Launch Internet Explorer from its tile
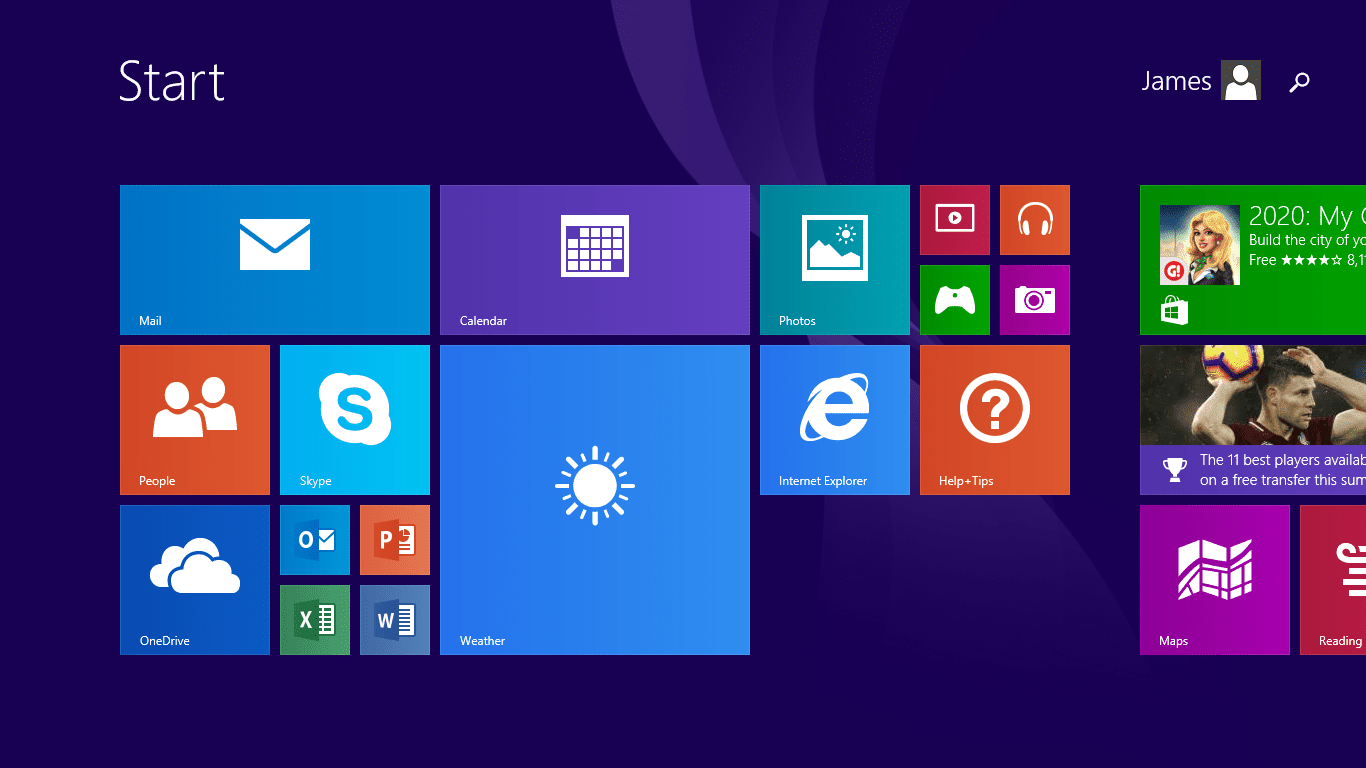 click(x=834, y=420)
